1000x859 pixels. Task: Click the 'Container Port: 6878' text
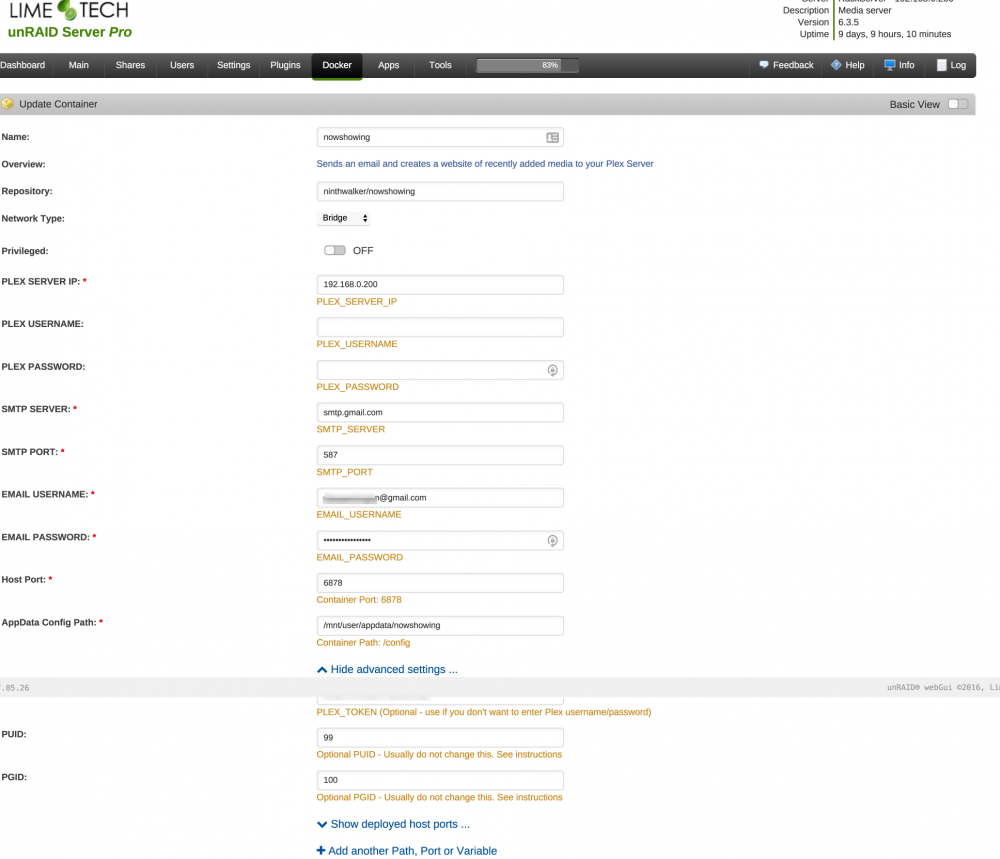(359, 599)
